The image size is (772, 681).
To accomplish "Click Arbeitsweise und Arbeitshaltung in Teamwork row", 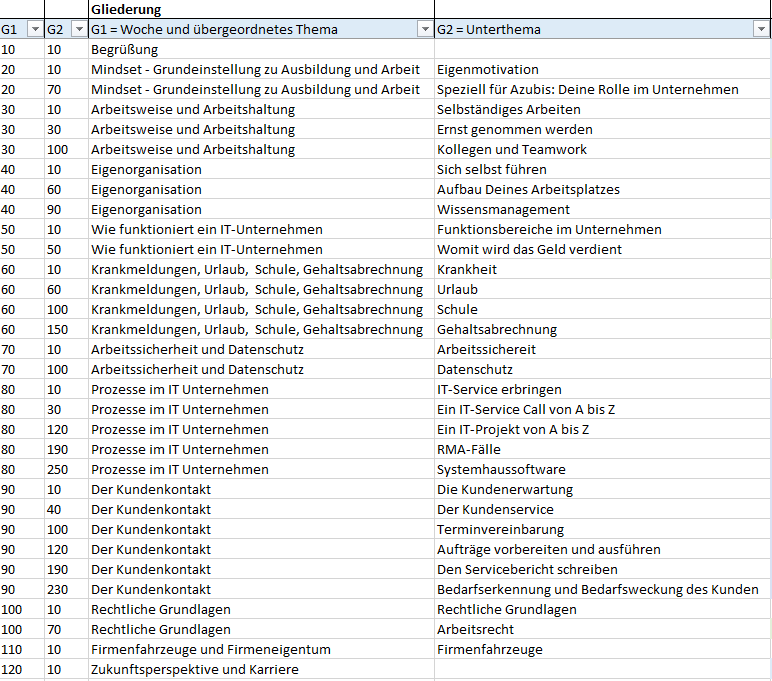I will 261,150.
